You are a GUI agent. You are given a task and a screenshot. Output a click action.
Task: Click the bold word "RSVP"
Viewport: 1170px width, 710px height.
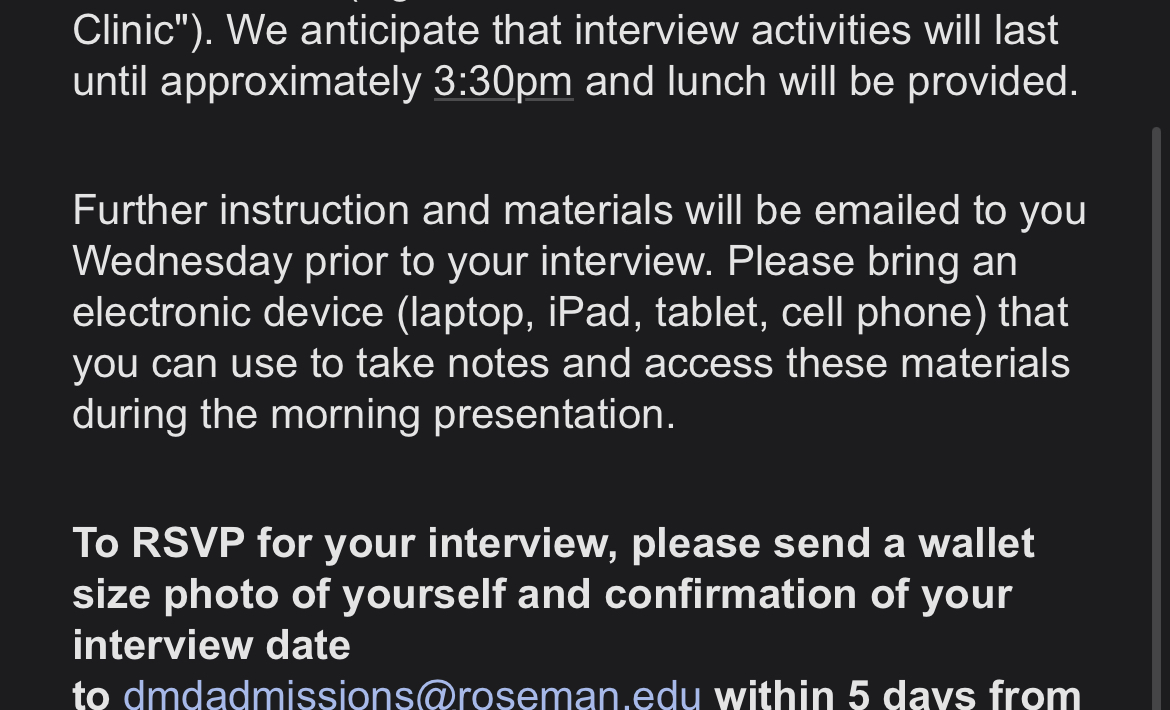pos(188,543)
